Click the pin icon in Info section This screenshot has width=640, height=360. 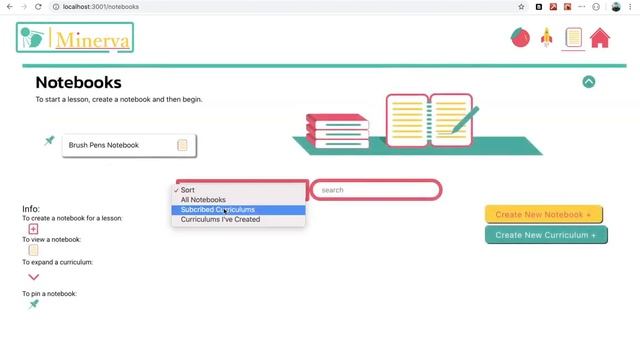(34, 304)
